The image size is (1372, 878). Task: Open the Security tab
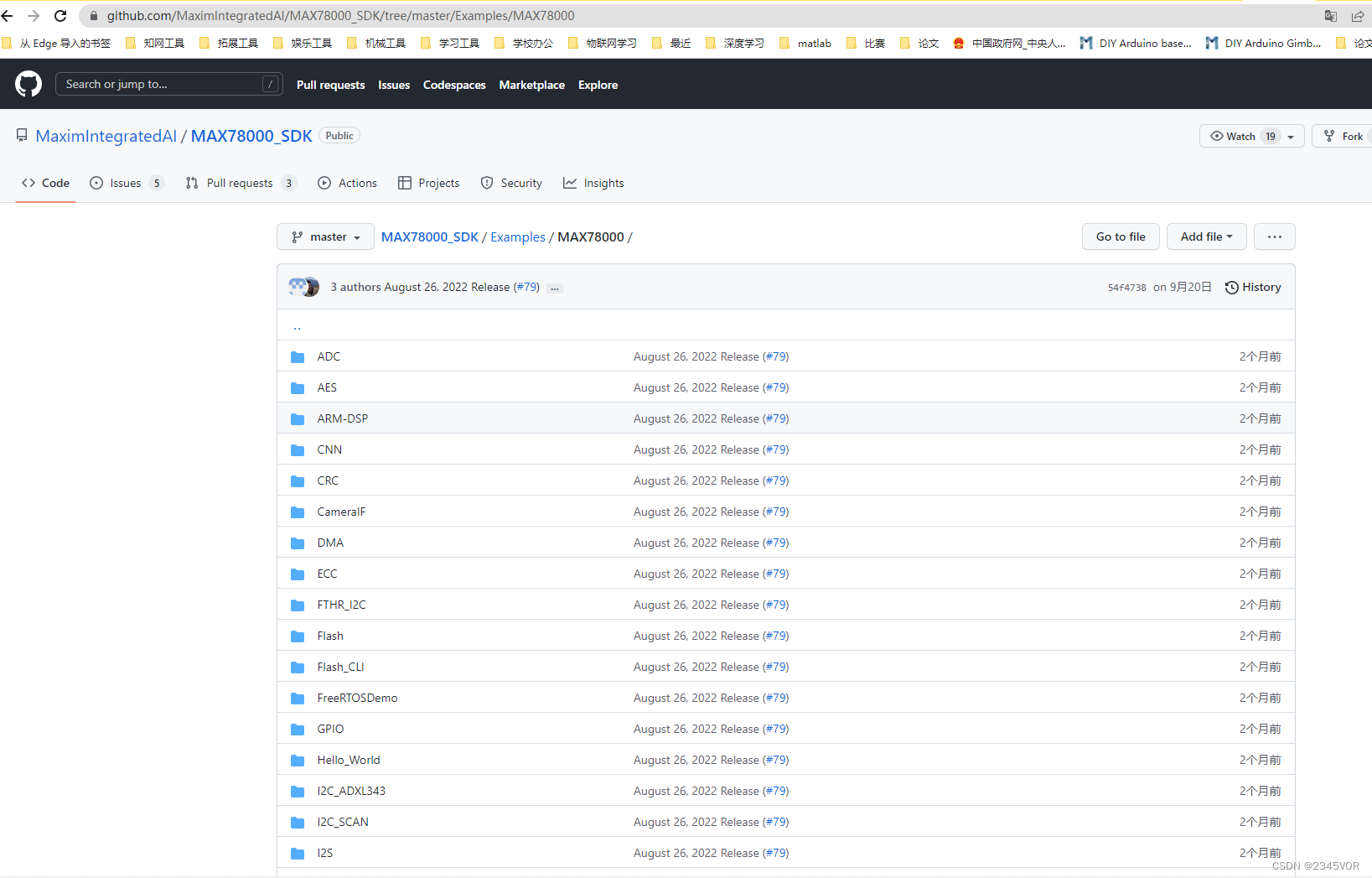pos(511,183)
